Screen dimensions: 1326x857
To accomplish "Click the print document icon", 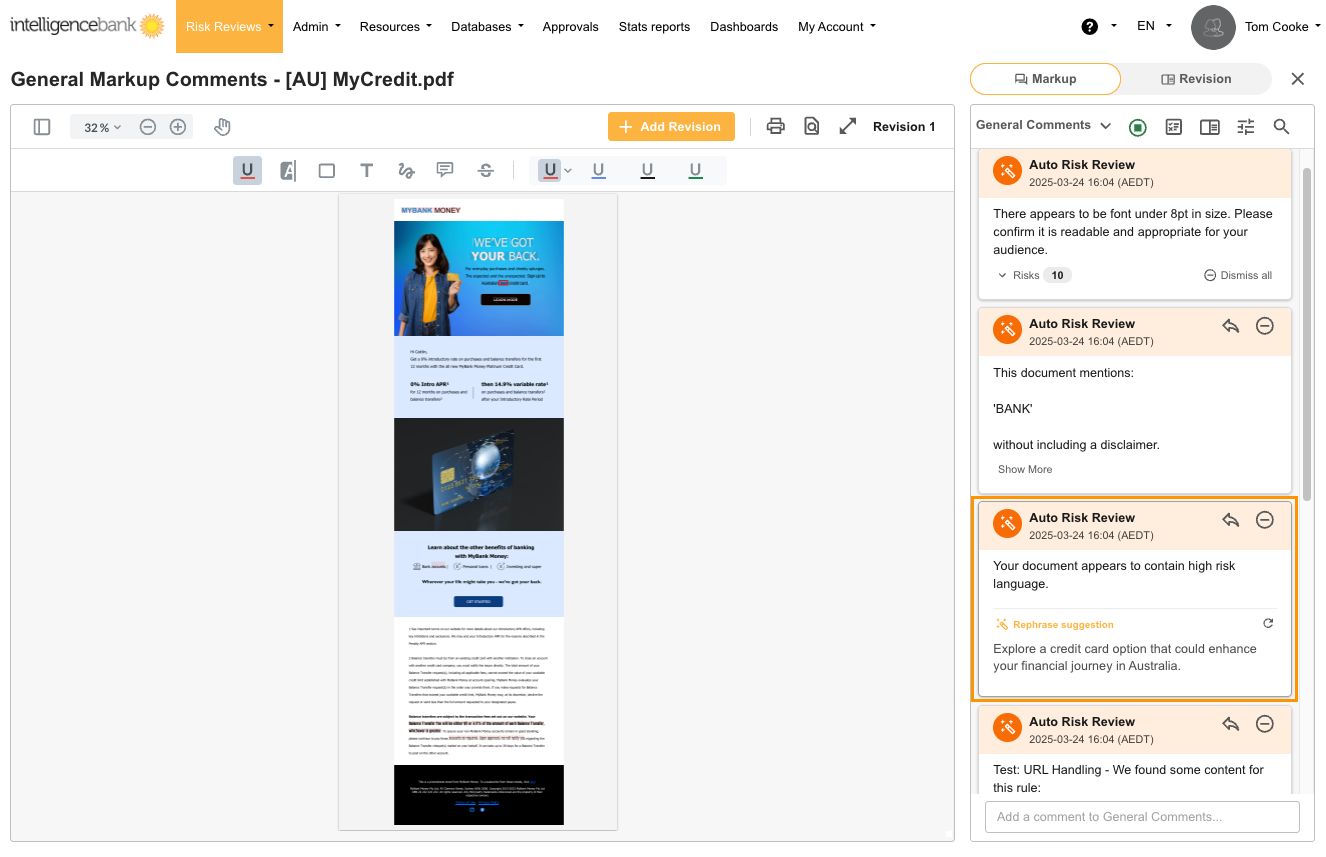I will coord(775,126).
